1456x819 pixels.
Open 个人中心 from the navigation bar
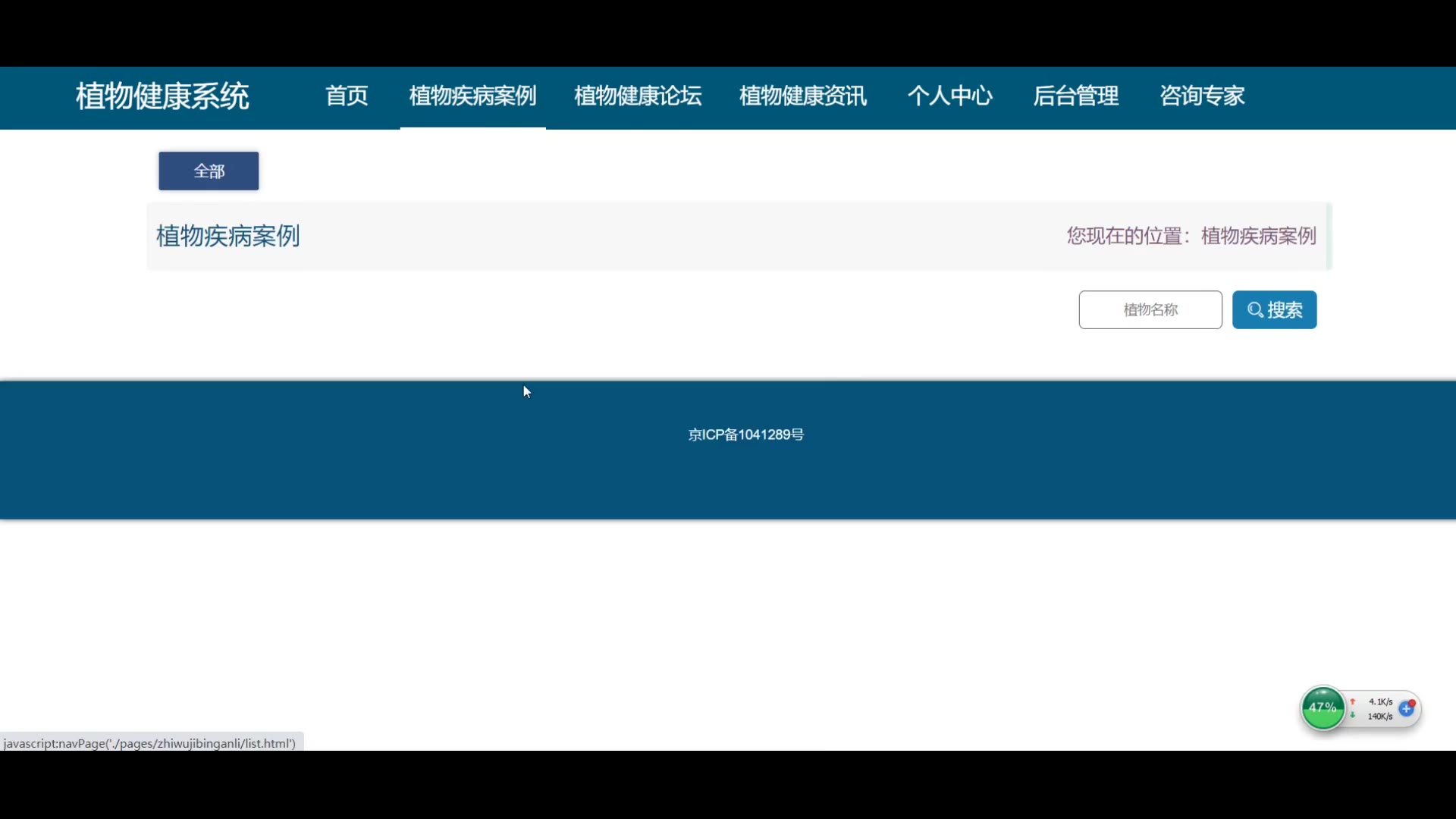(x=950, y=96)
